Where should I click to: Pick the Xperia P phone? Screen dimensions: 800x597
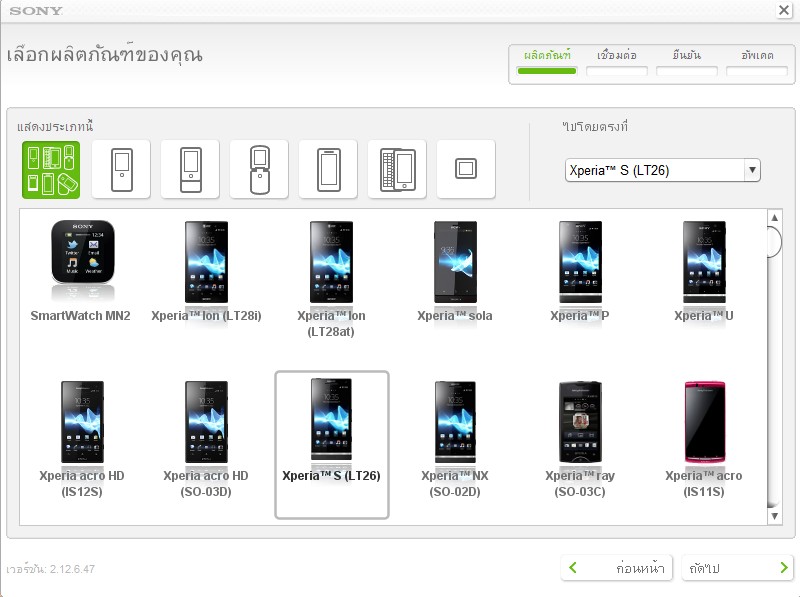click(x=580, y=262)
